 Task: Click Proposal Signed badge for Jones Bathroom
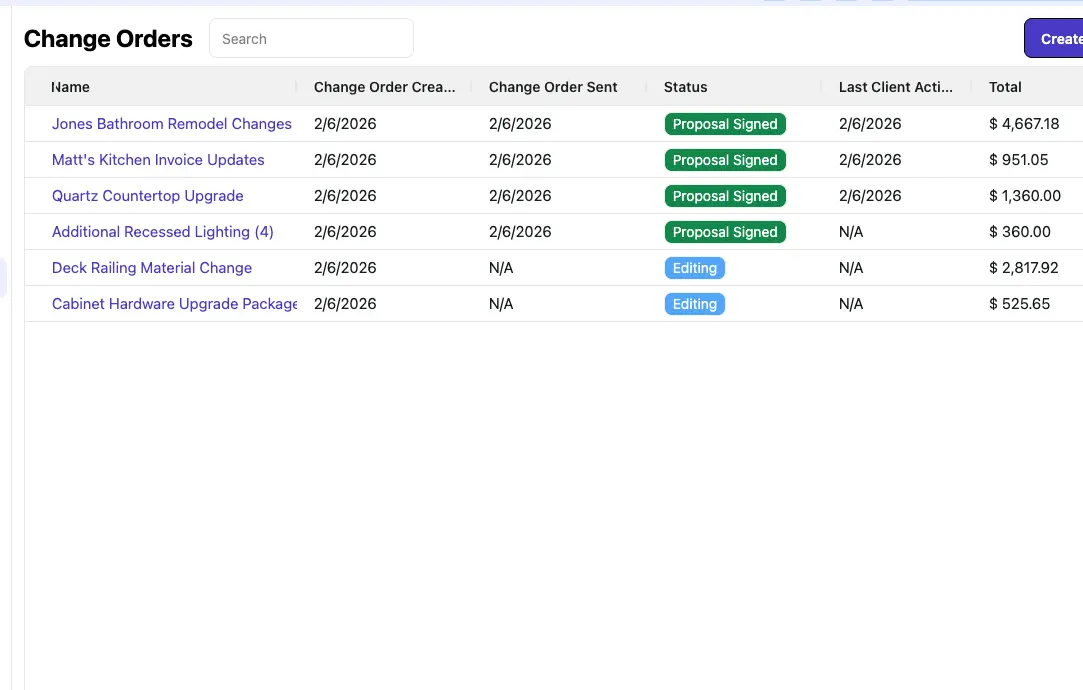725,124
